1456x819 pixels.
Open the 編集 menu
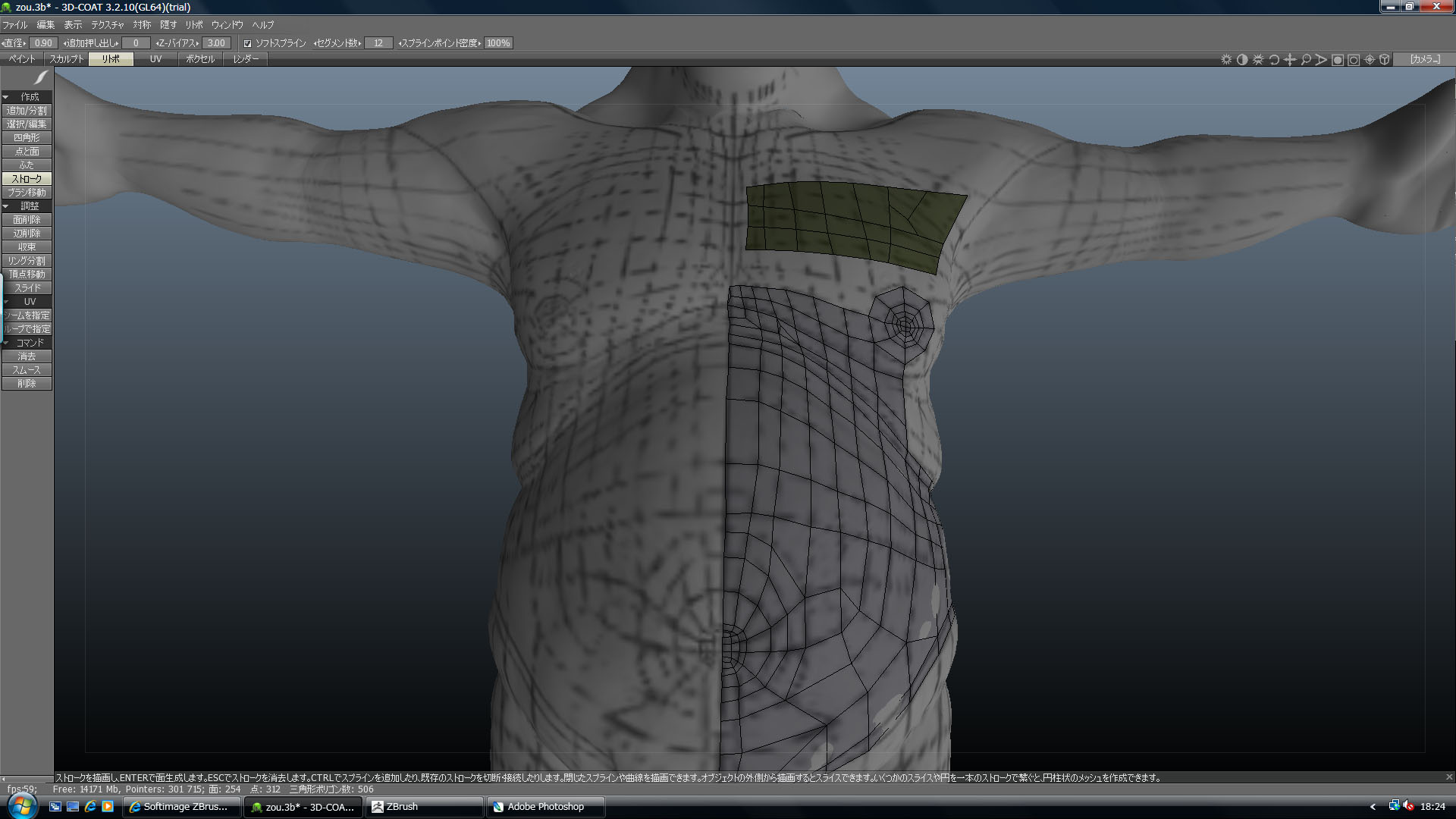(45, 25)
